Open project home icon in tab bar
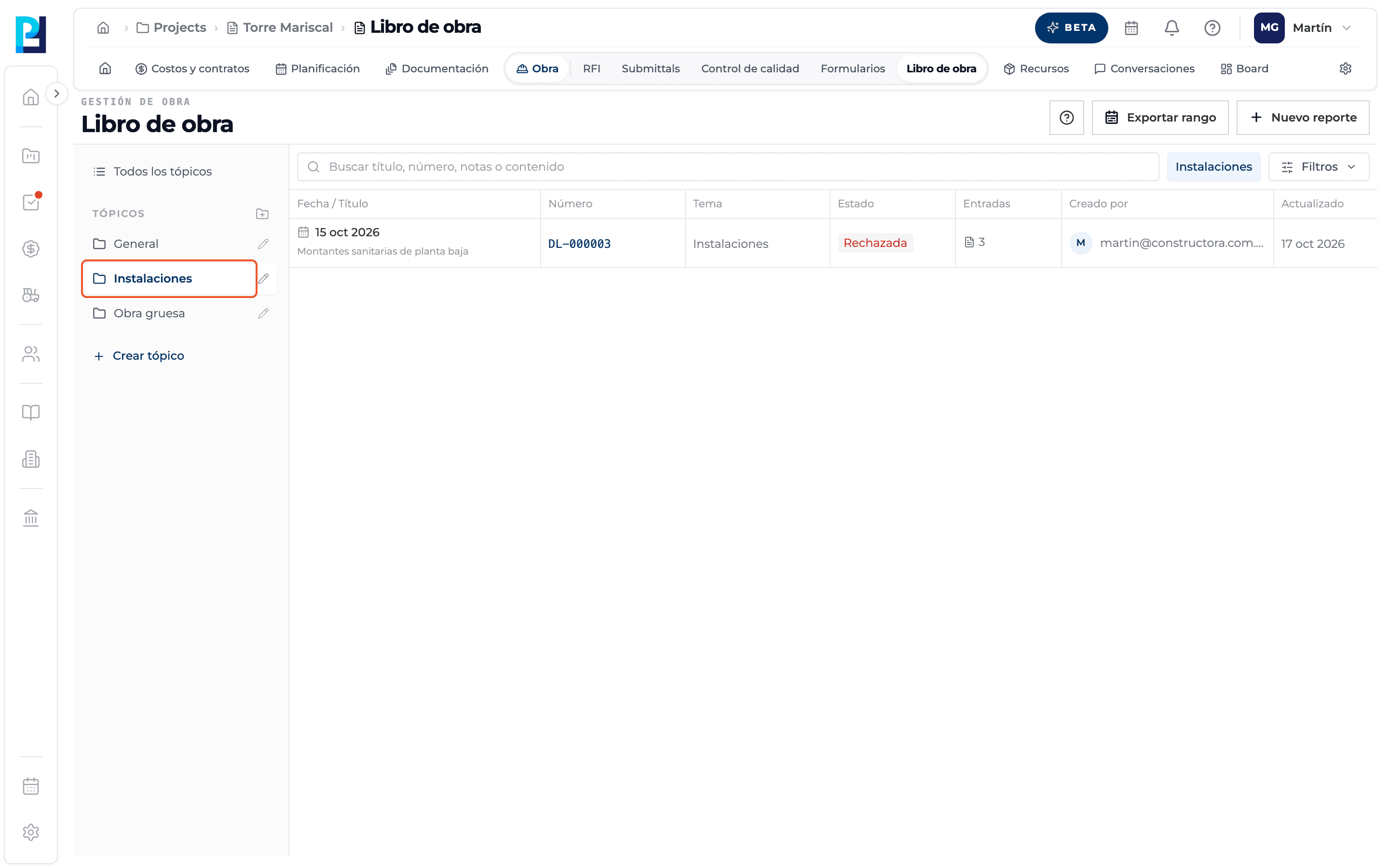 click(105, 68)
